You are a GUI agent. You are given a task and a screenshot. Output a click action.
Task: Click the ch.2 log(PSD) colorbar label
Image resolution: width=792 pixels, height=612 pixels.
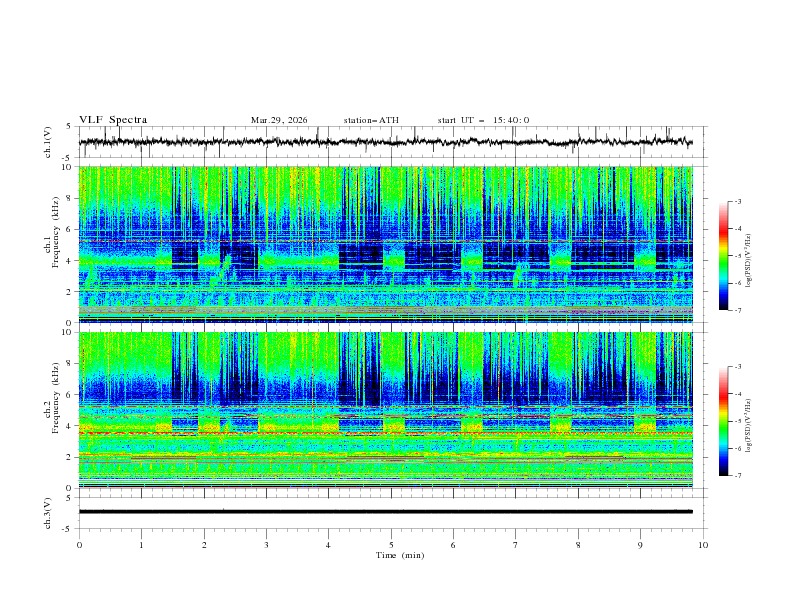click(749, 425)
